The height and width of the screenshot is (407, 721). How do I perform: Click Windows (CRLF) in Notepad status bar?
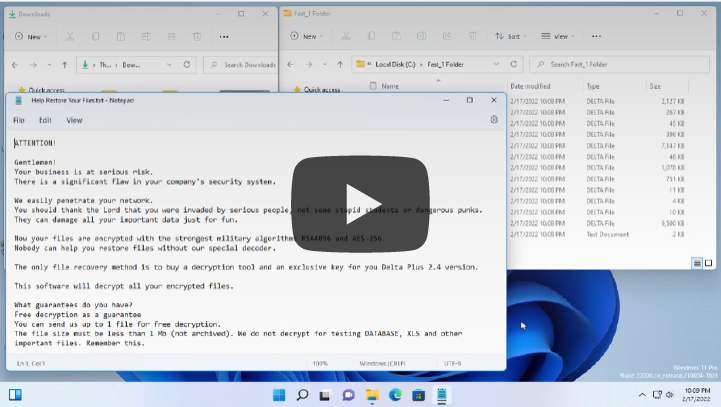[x=383, y=363]
